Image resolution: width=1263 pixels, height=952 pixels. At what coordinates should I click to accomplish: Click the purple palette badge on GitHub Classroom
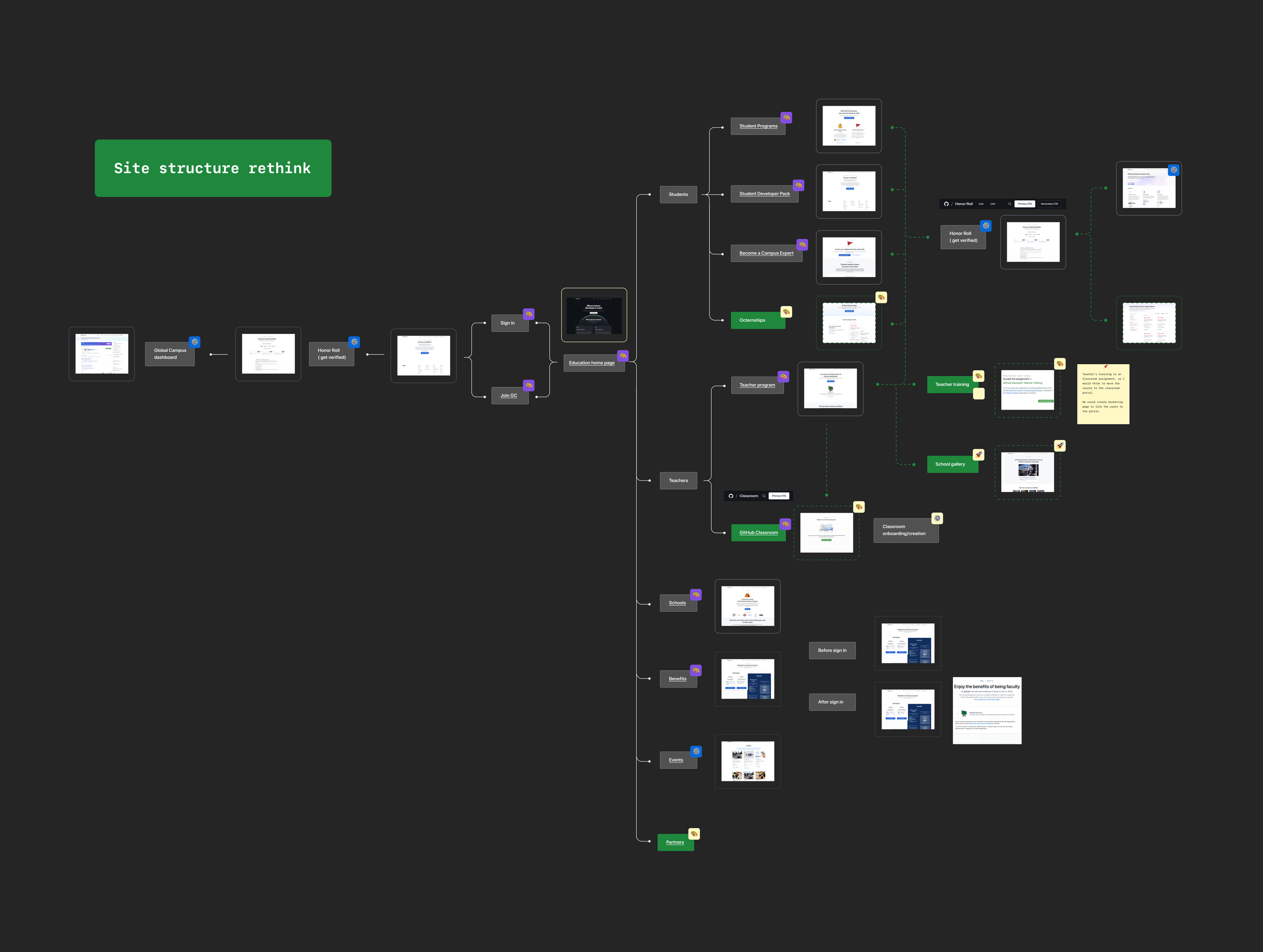coord(785,524)
